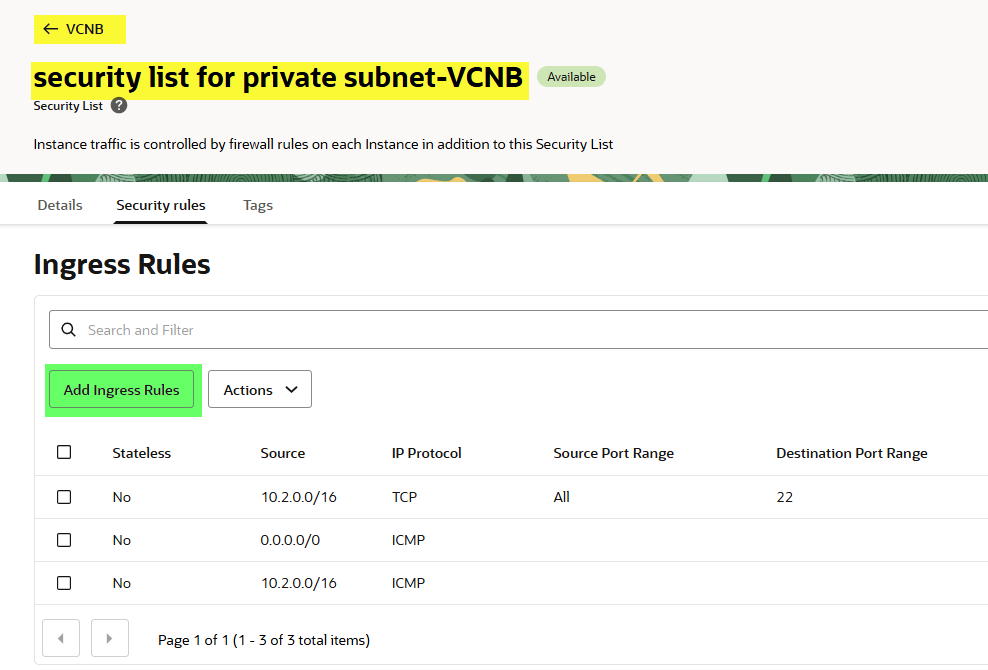Screen dimensions: 988x670
Task: Select the 0.0.0.0/0 ICMP rule checkbox
Action: coord(64,540)
